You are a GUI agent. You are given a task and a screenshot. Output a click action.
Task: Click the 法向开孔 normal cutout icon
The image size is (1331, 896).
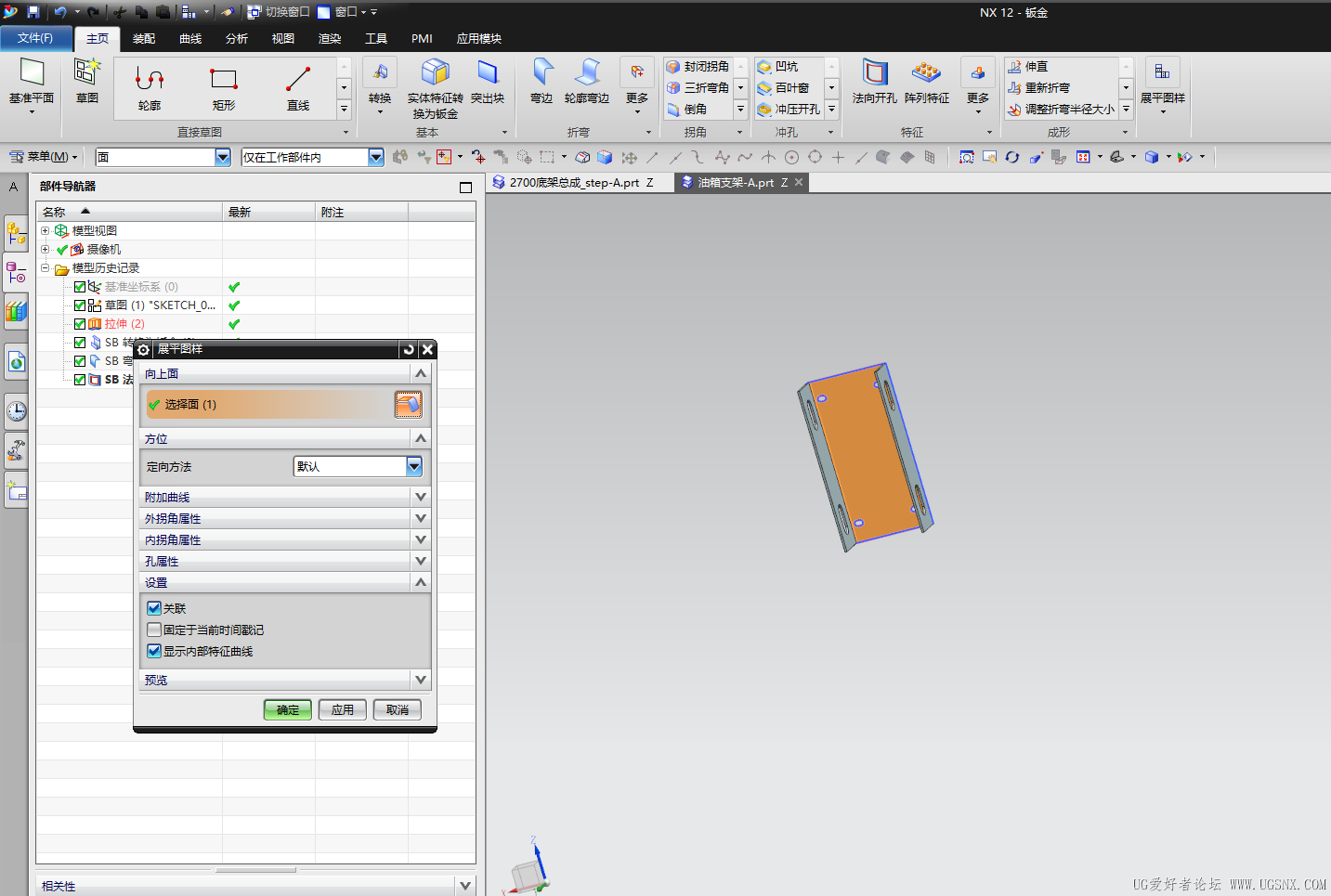click(875, 73)
